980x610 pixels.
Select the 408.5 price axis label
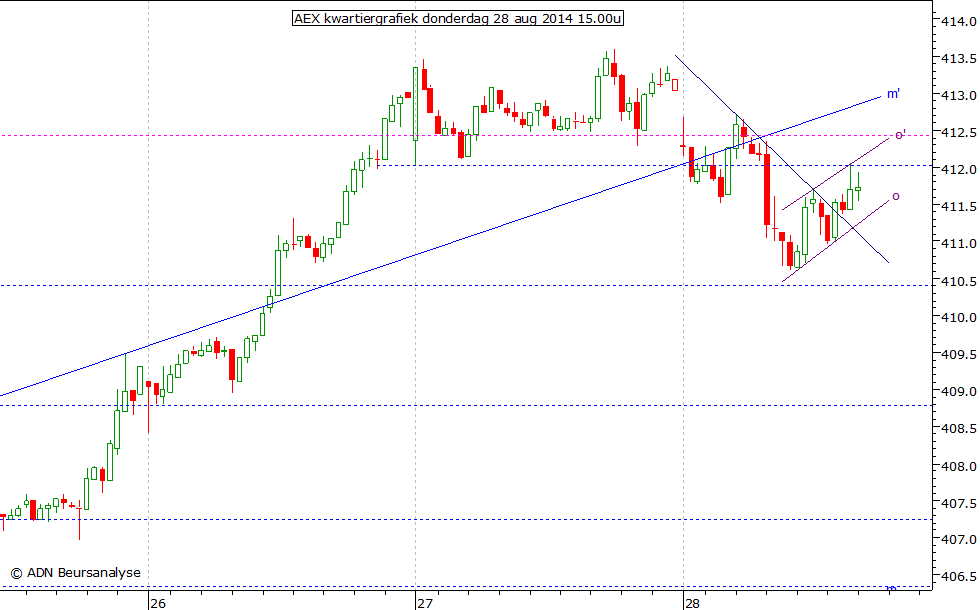959,429
